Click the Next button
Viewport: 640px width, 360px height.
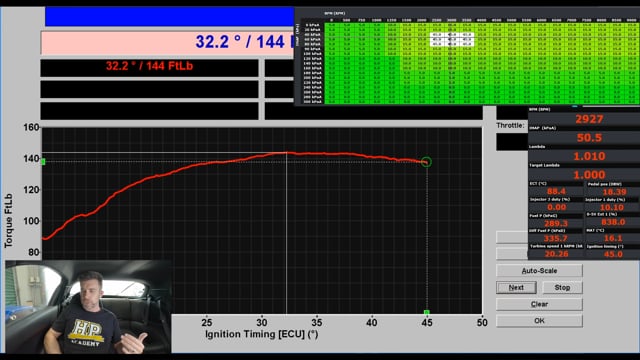[x=516, y=287]
